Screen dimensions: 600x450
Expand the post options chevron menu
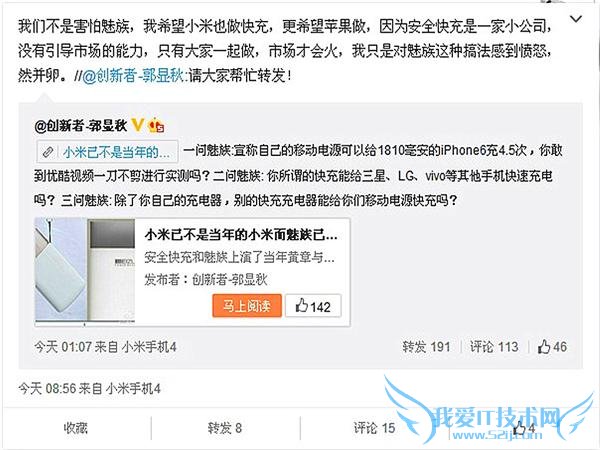[576, 18]
